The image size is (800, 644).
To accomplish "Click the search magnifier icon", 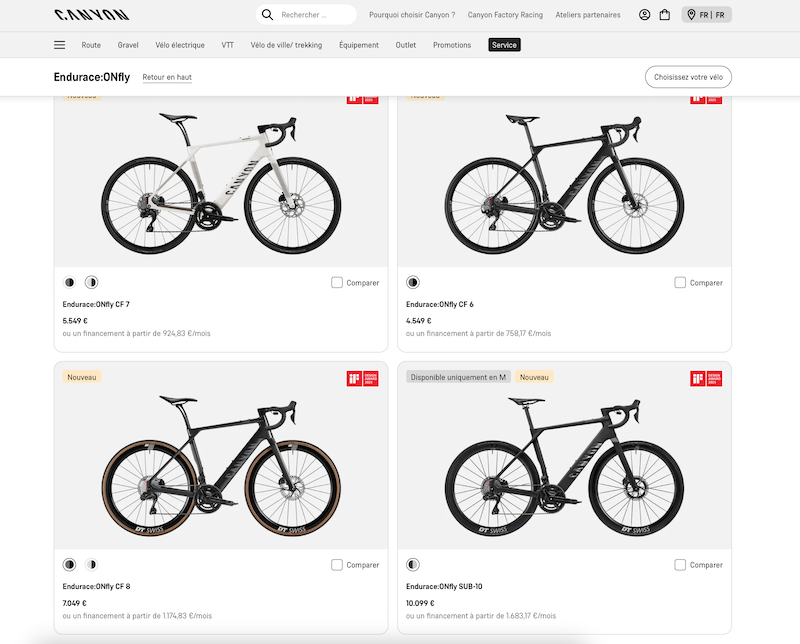I will [x=267, y=15].
